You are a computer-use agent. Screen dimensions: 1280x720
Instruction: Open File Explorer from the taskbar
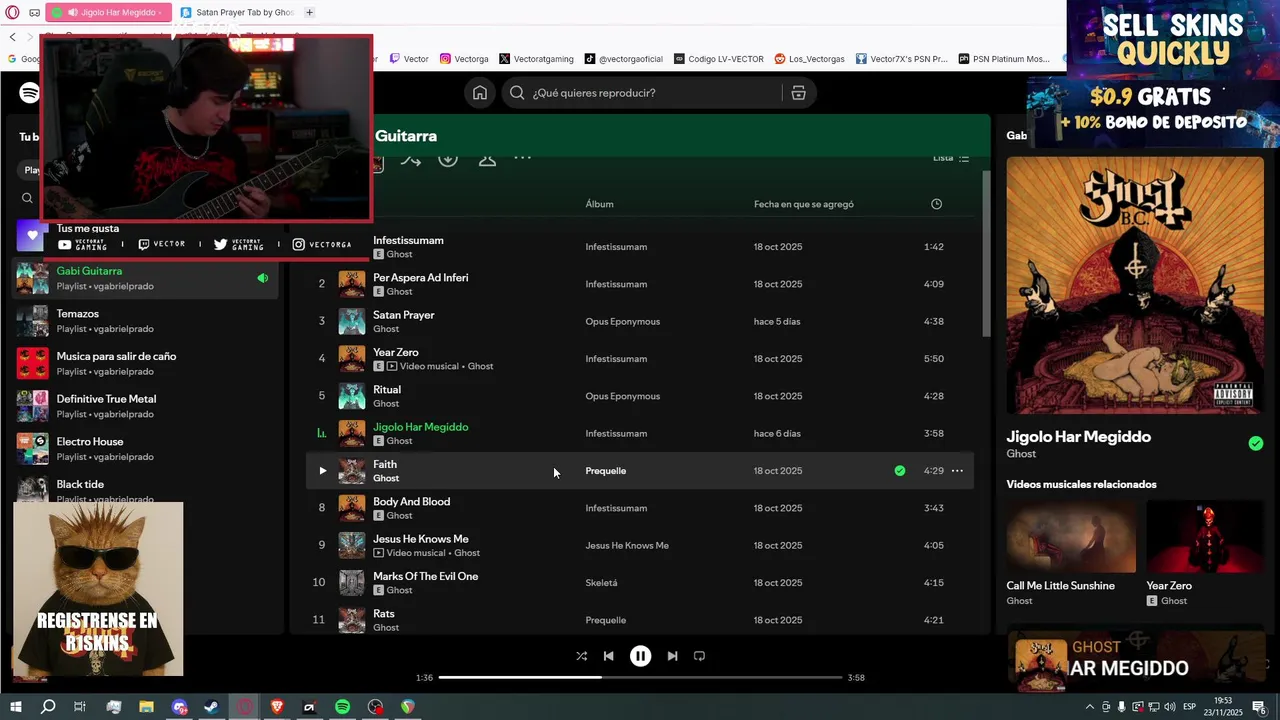coord(147,707)
